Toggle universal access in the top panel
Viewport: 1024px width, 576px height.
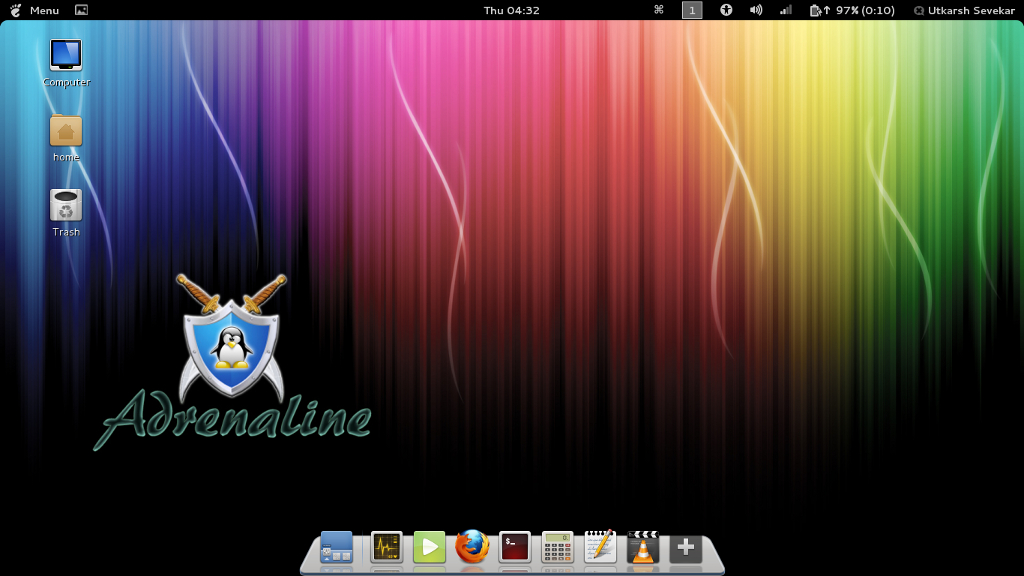point(724,10)
